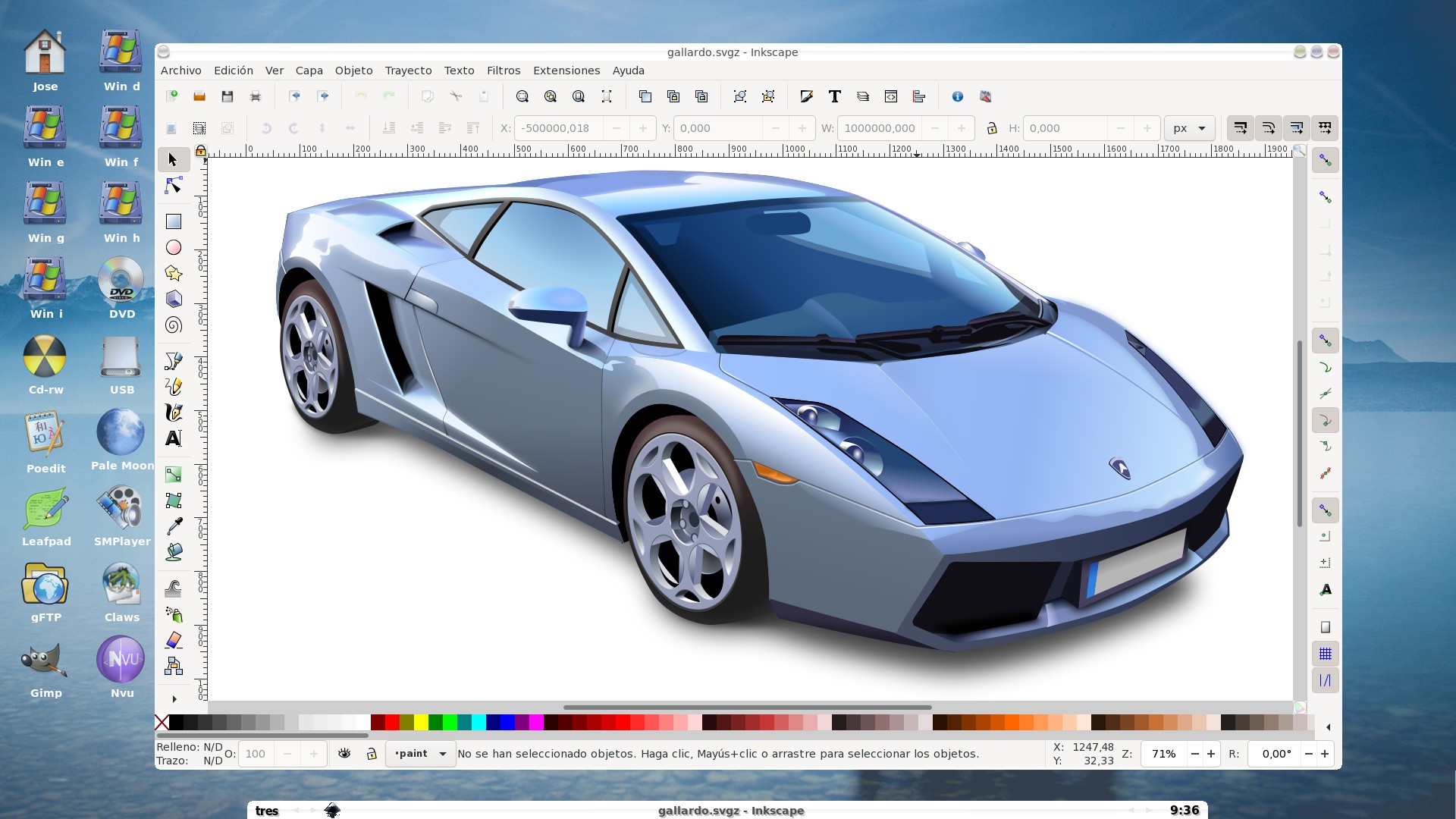Select the Eraser tool
Viewport: 1456px width, 819px height.
pos(174,640)
